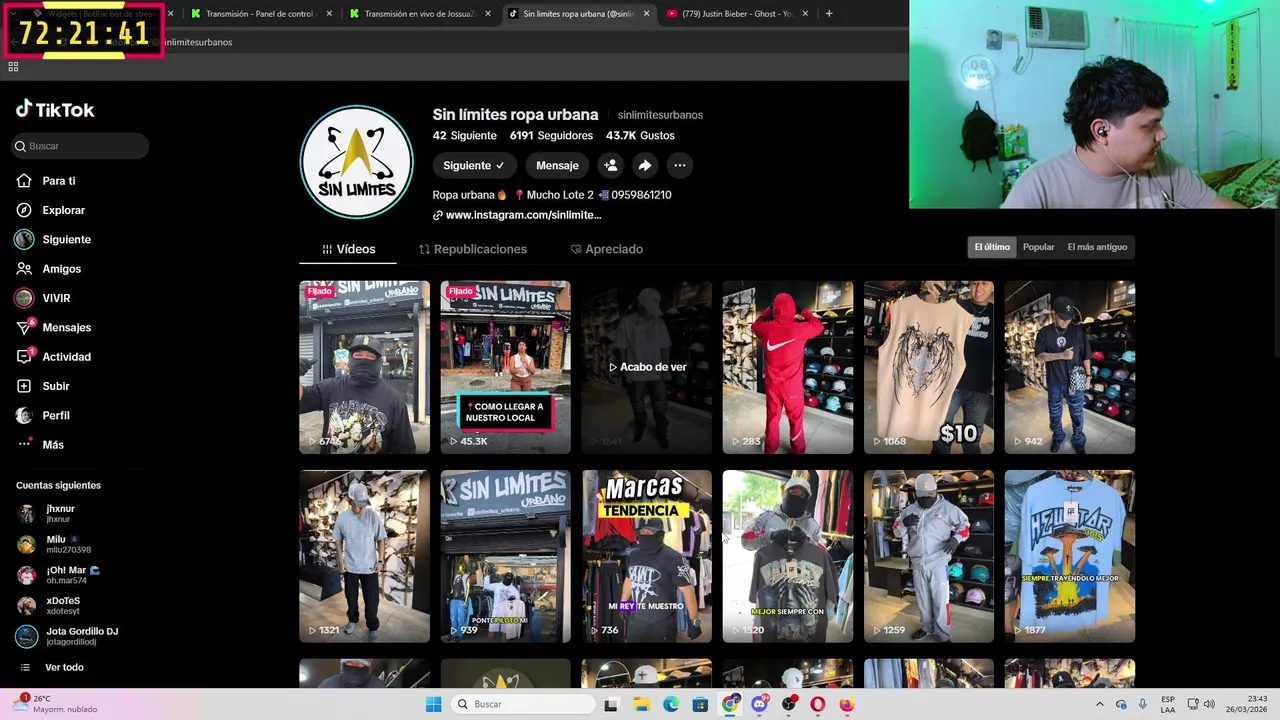Open Windows Start menu
Viewport: 1280px width, 720px height.
pyautogui.click(x=433, y=704)
